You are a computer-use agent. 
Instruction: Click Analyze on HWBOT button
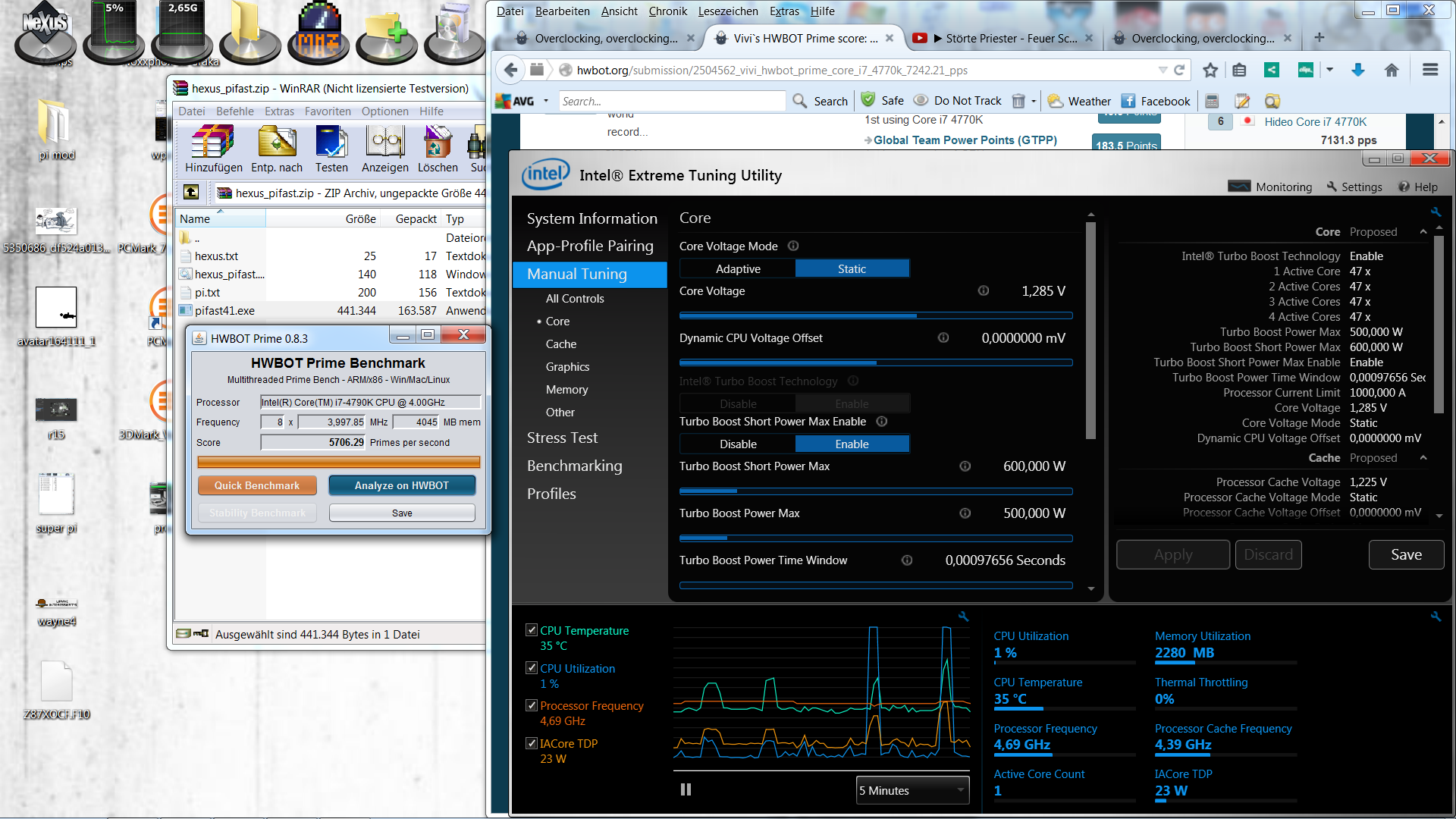(402, 485)
